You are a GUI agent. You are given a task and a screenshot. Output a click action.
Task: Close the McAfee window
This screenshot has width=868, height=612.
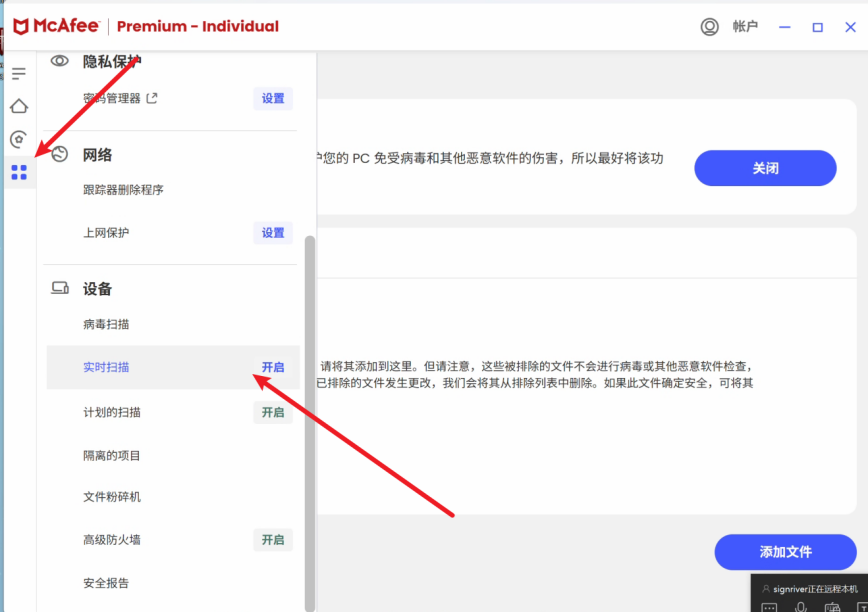point(850,27)
